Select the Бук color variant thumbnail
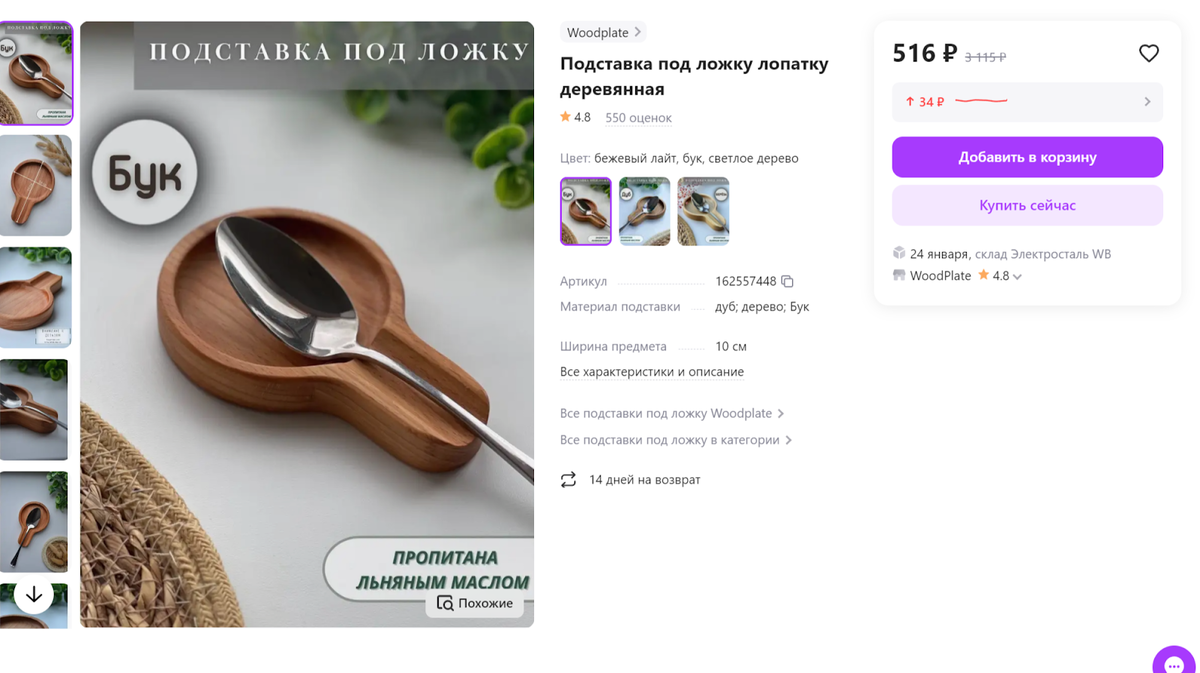This screenshot has width=1200, height=673. tap(585, 210)
